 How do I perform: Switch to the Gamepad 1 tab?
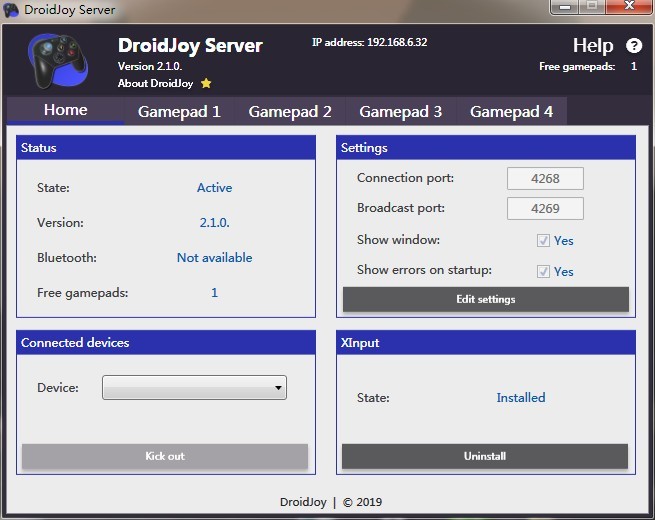[x=179, y=111]
